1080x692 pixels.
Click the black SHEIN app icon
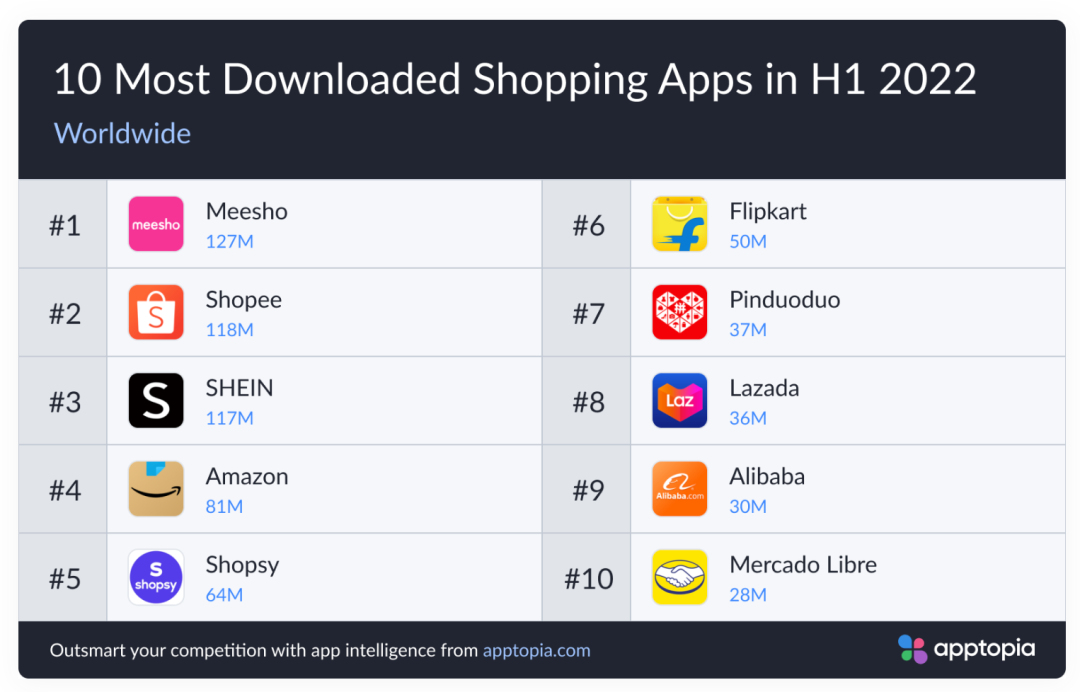coord(156,401)
